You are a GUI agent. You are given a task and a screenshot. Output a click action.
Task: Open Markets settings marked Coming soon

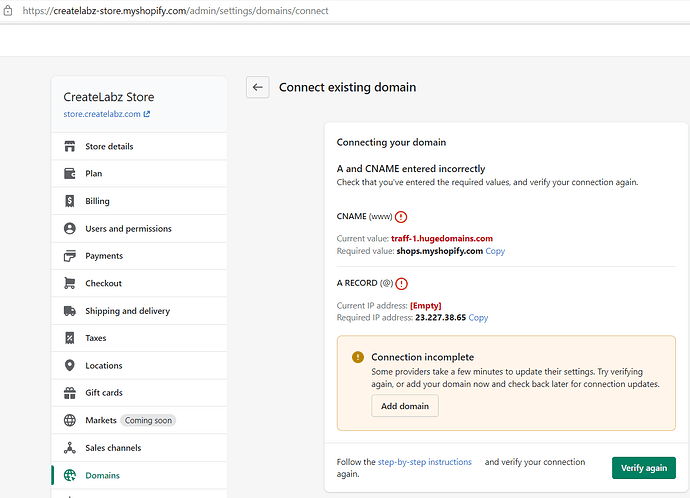(101, 420)
